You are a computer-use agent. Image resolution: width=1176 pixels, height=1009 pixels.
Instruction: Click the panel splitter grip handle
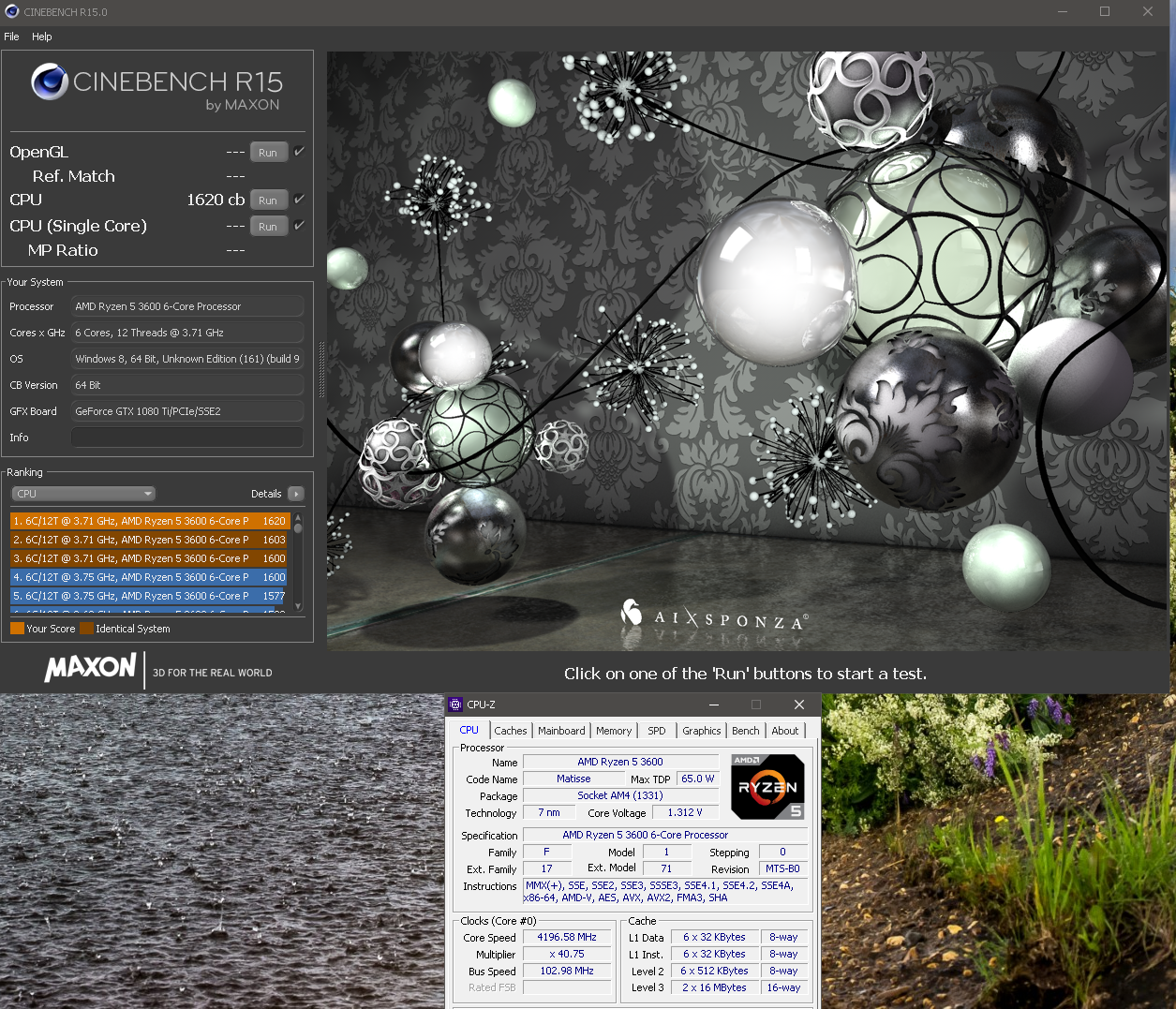[x=321, y=369]
